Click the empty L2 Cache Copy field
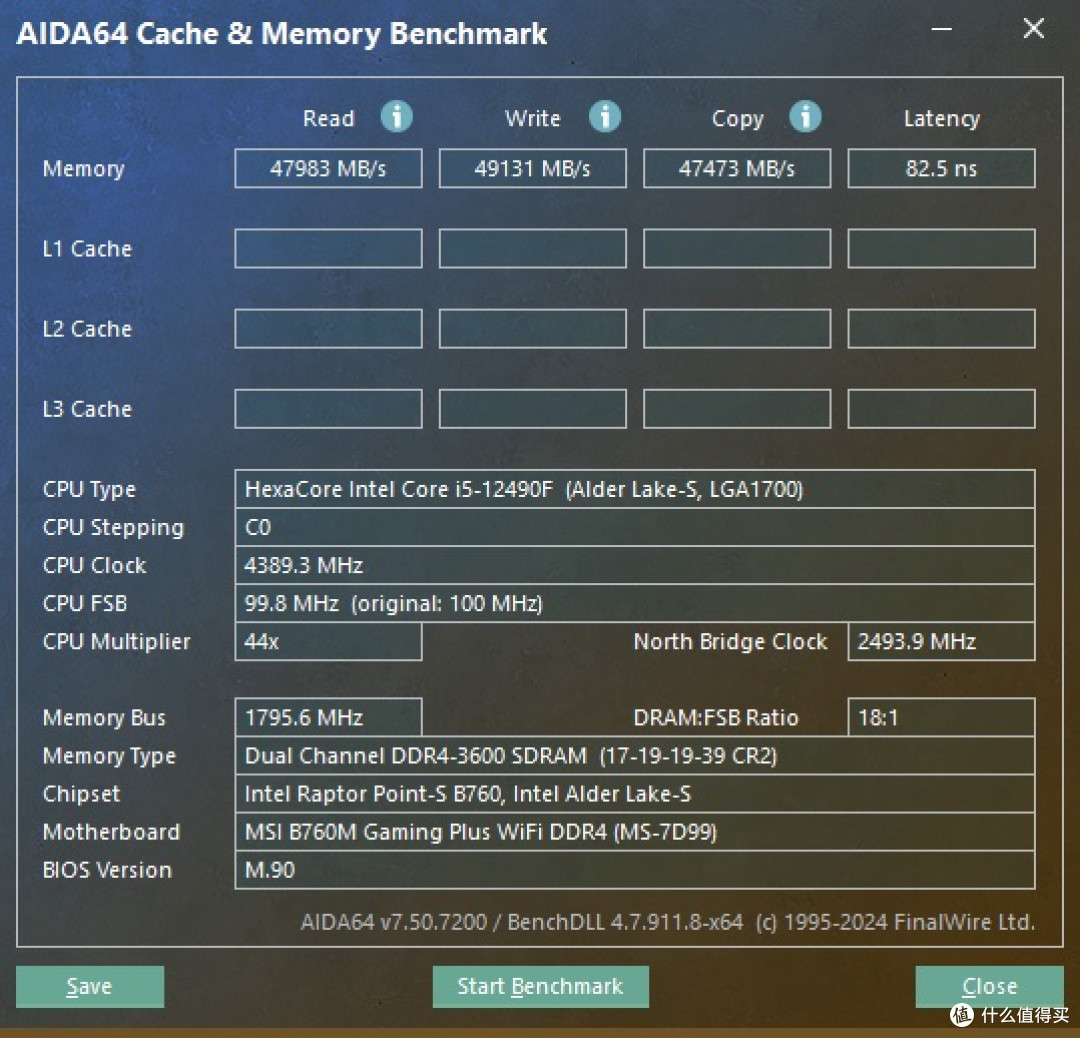 [737, 329]
